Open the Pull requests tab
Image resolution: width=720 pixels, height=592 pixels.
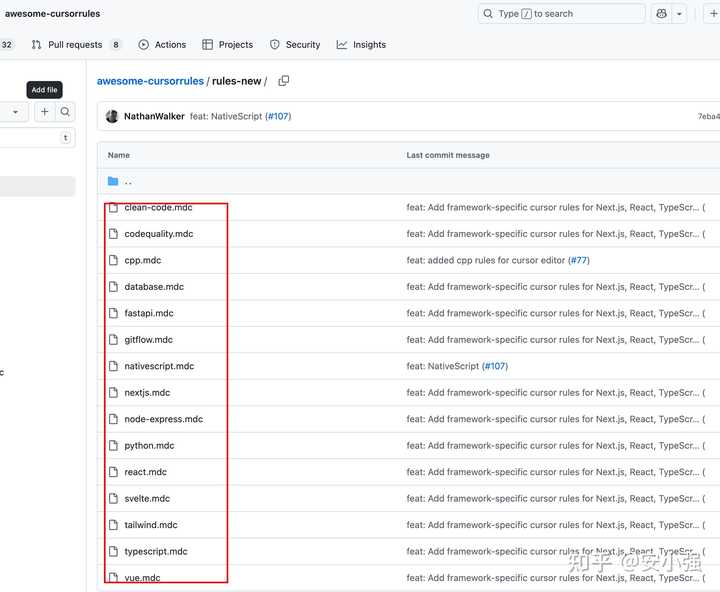(75, 45)
